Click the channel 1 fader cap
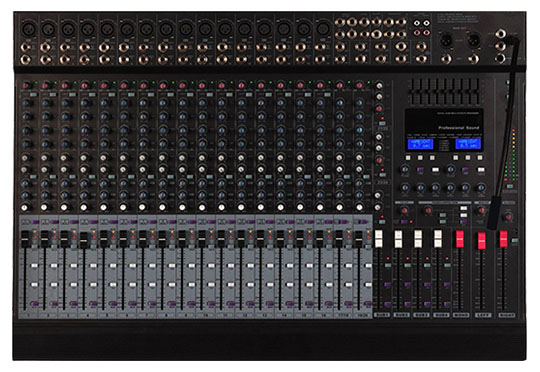Viewport: 540px width, 372px height. point(25,239)
